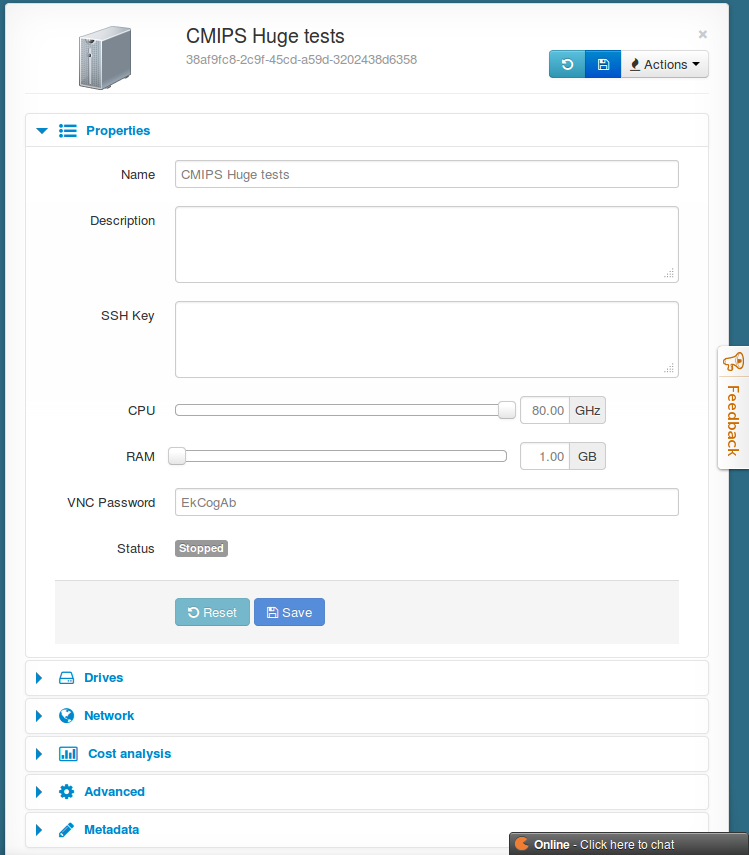Expand the Metadata section arrow
The image size is (749, 855).
39,830
